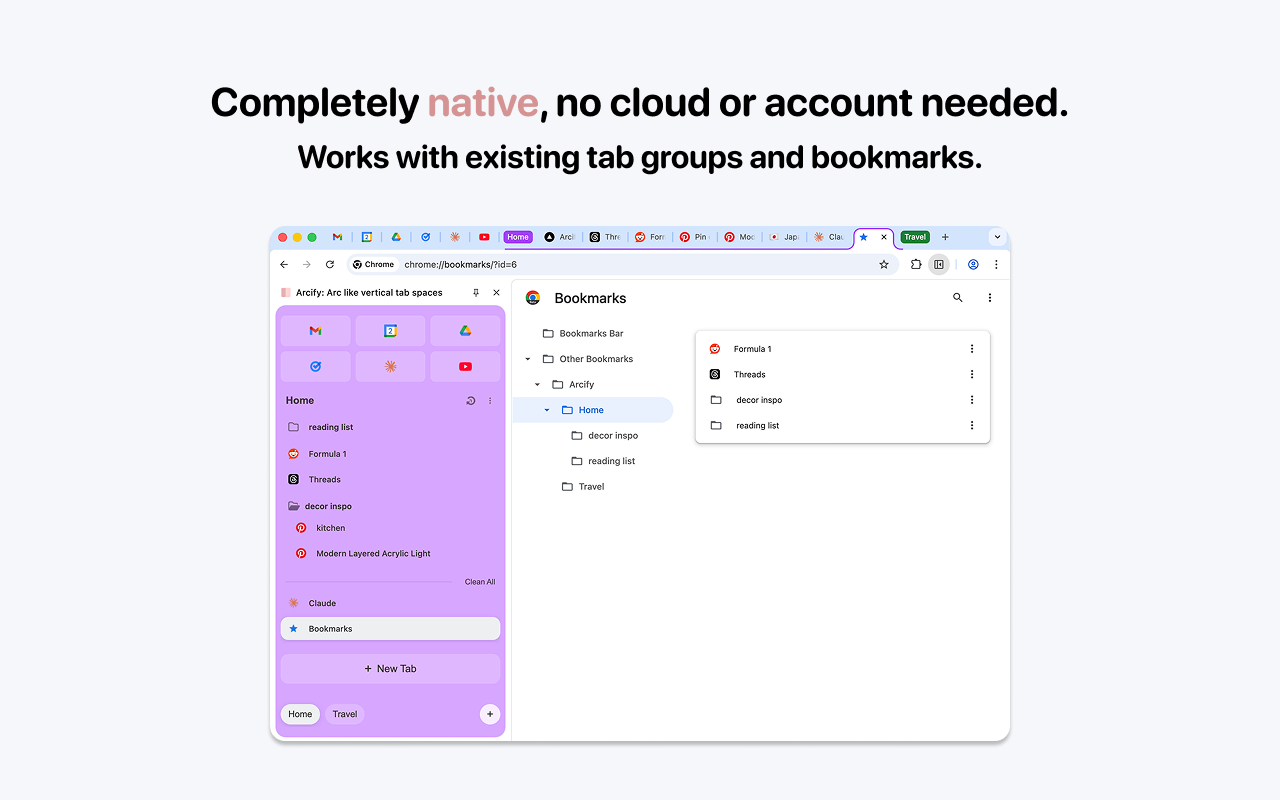Viewport: 1280px width, 800px height.
Task: Open a new browser tab with plus
Action: 945,237
